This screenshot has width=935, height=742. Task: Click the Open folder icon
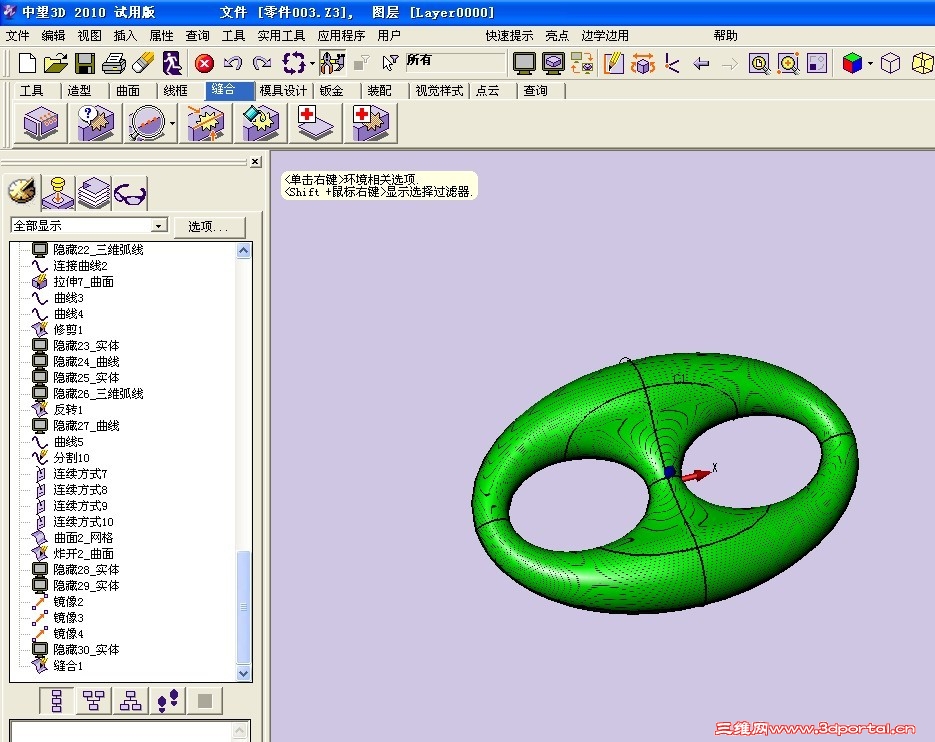point(55,63)
